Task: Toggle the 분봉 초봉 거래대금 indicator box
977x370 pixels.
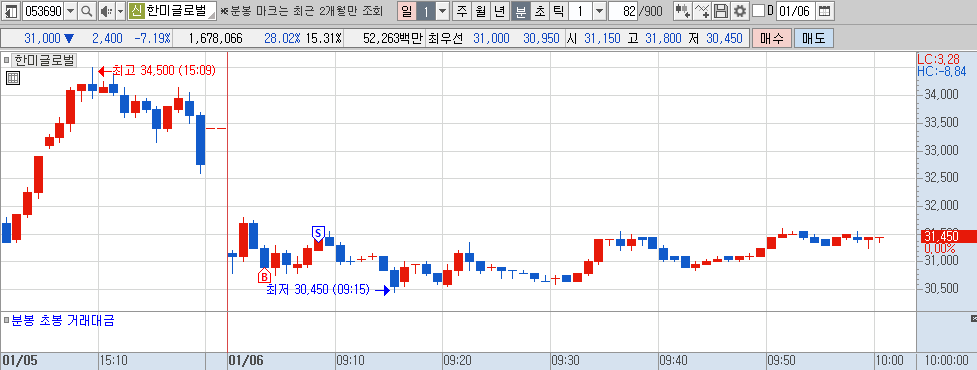Action: tap(6, 321)
